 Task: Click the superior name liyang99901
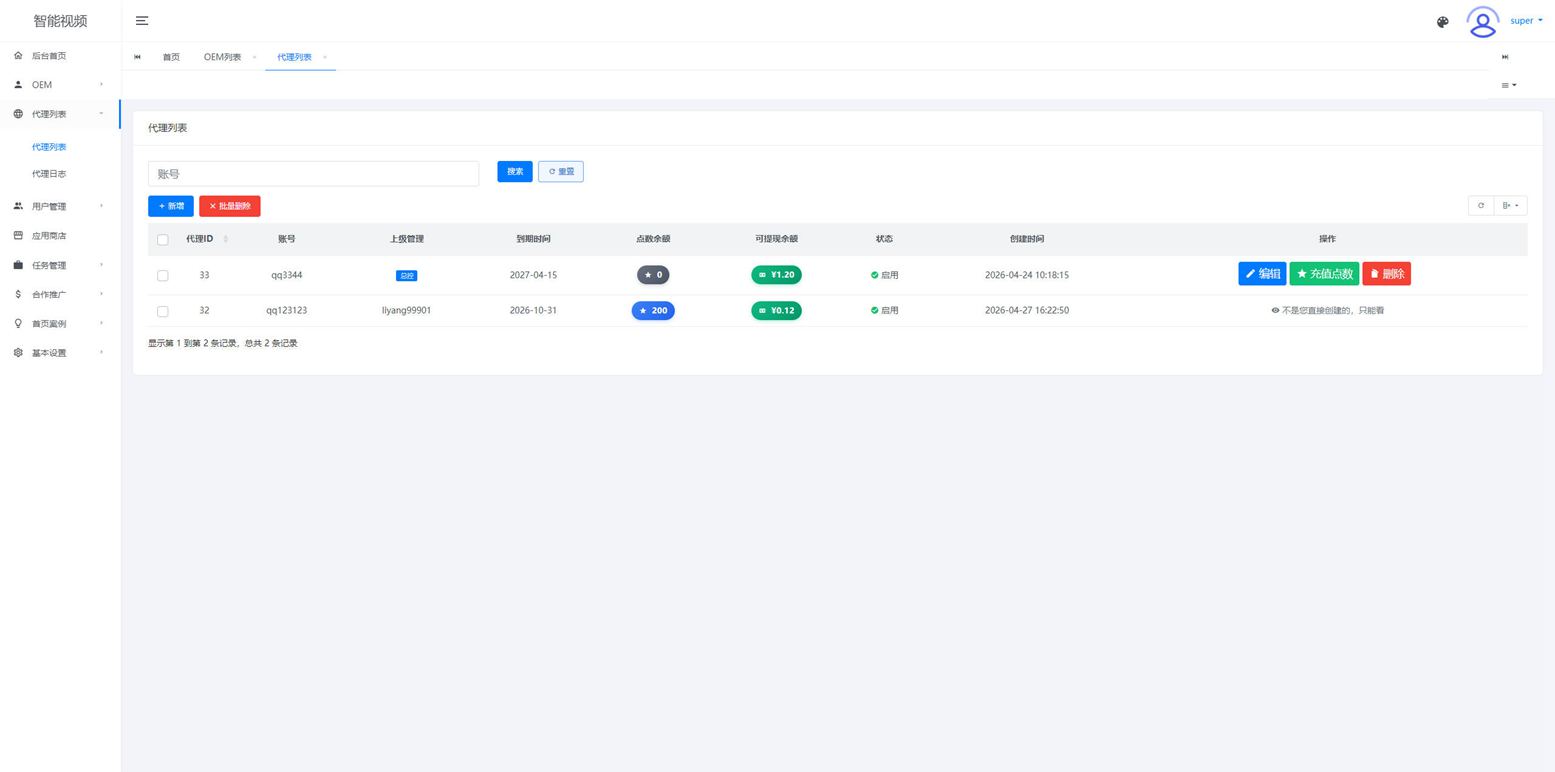(406, 311)
